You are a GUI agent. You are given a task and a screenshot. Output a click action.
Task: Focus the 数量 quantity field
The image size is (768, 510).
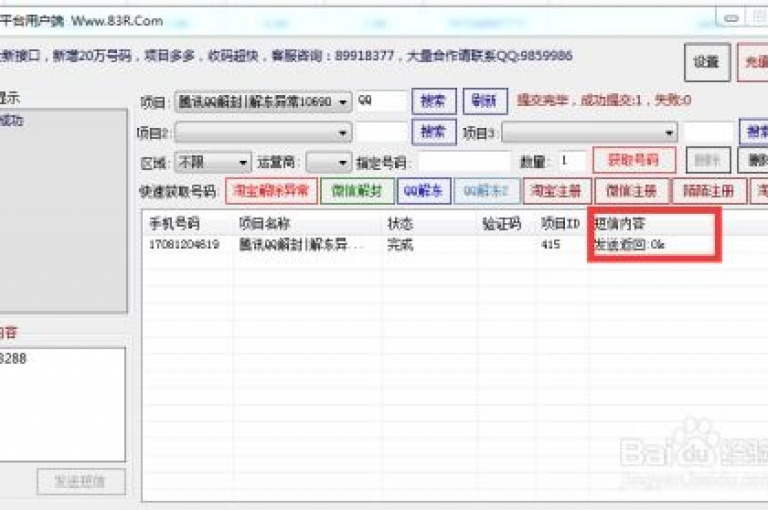tap(573, 161)
